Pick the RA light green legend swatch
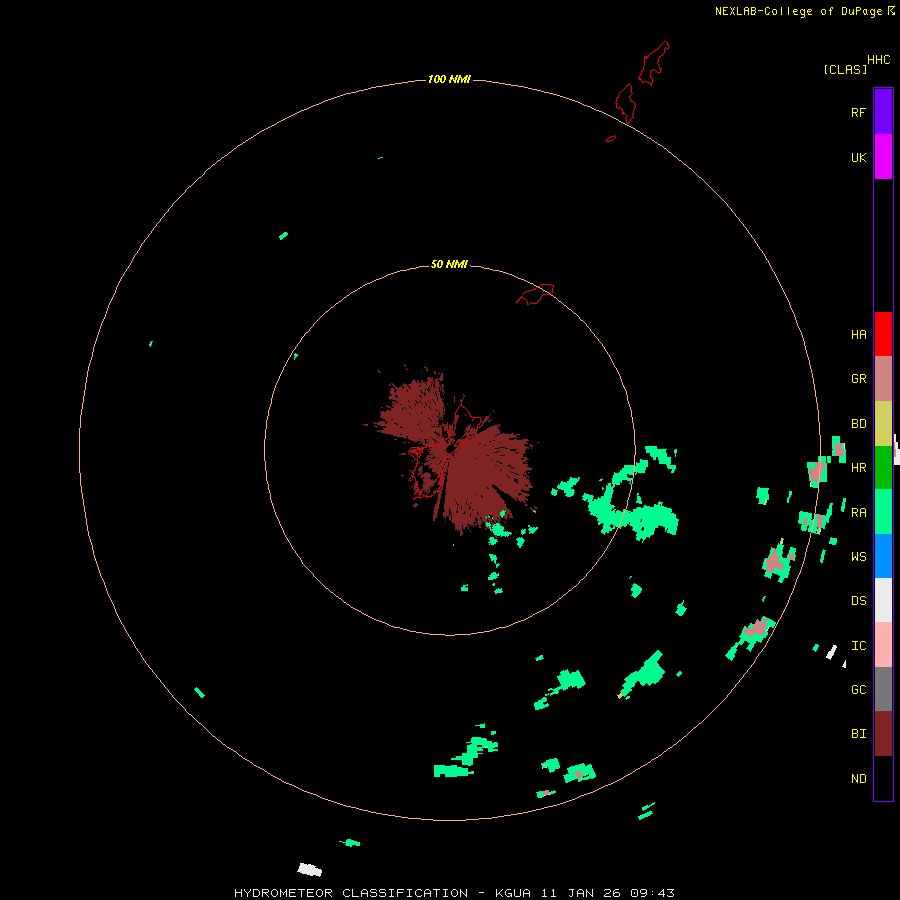 pyautogui.click(x=883, y=512)
